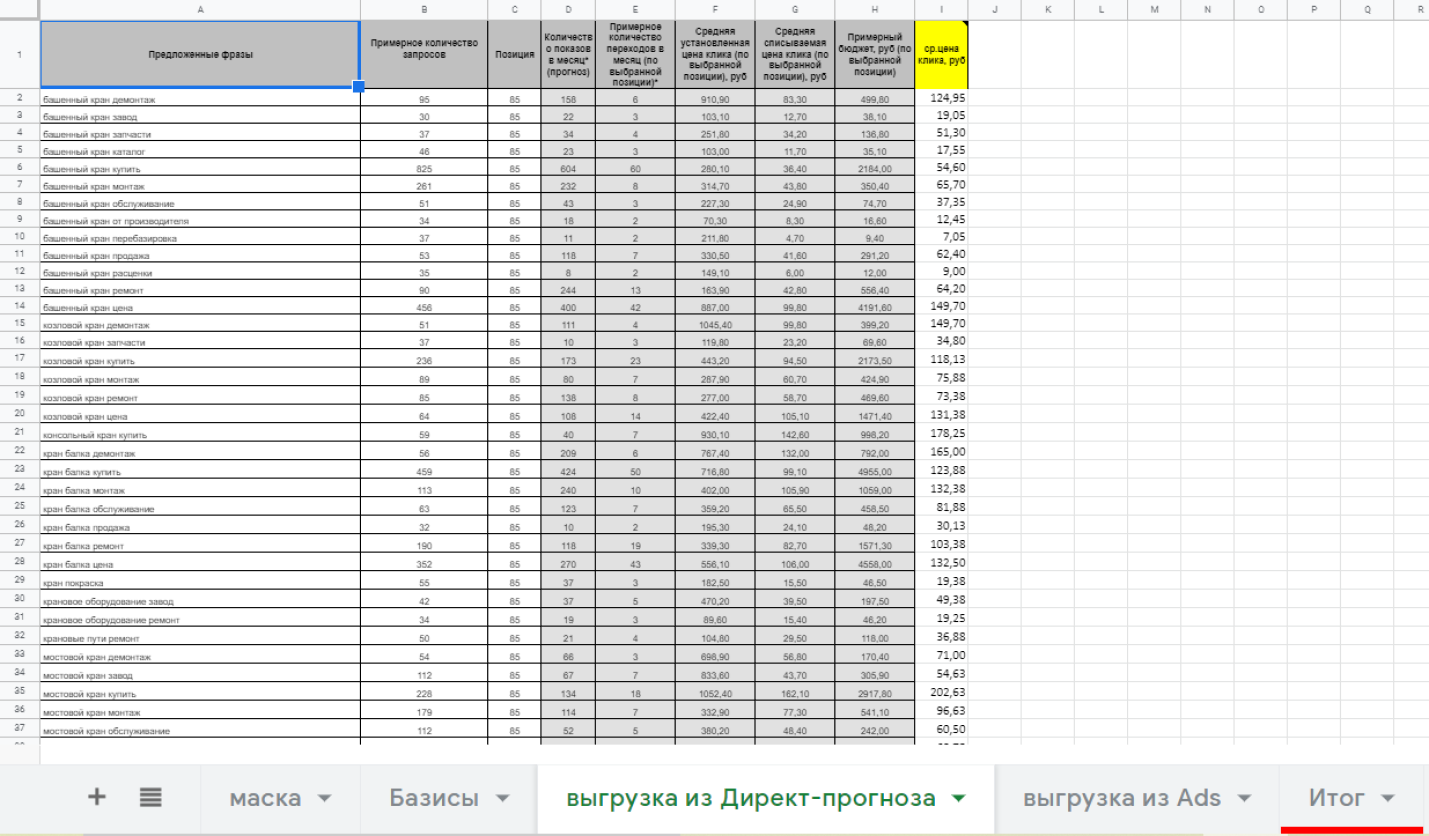The width and height of the screenshot is (1429, 836).
Task: Click header 'Средняя списываемая цена клика'
Action: (795, 55)
